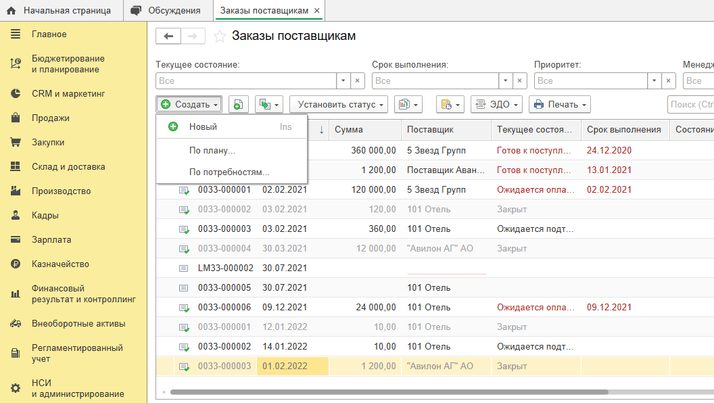714x403 pixels.
Task: Click the copy document icon next to Создать
Action: 238,104
